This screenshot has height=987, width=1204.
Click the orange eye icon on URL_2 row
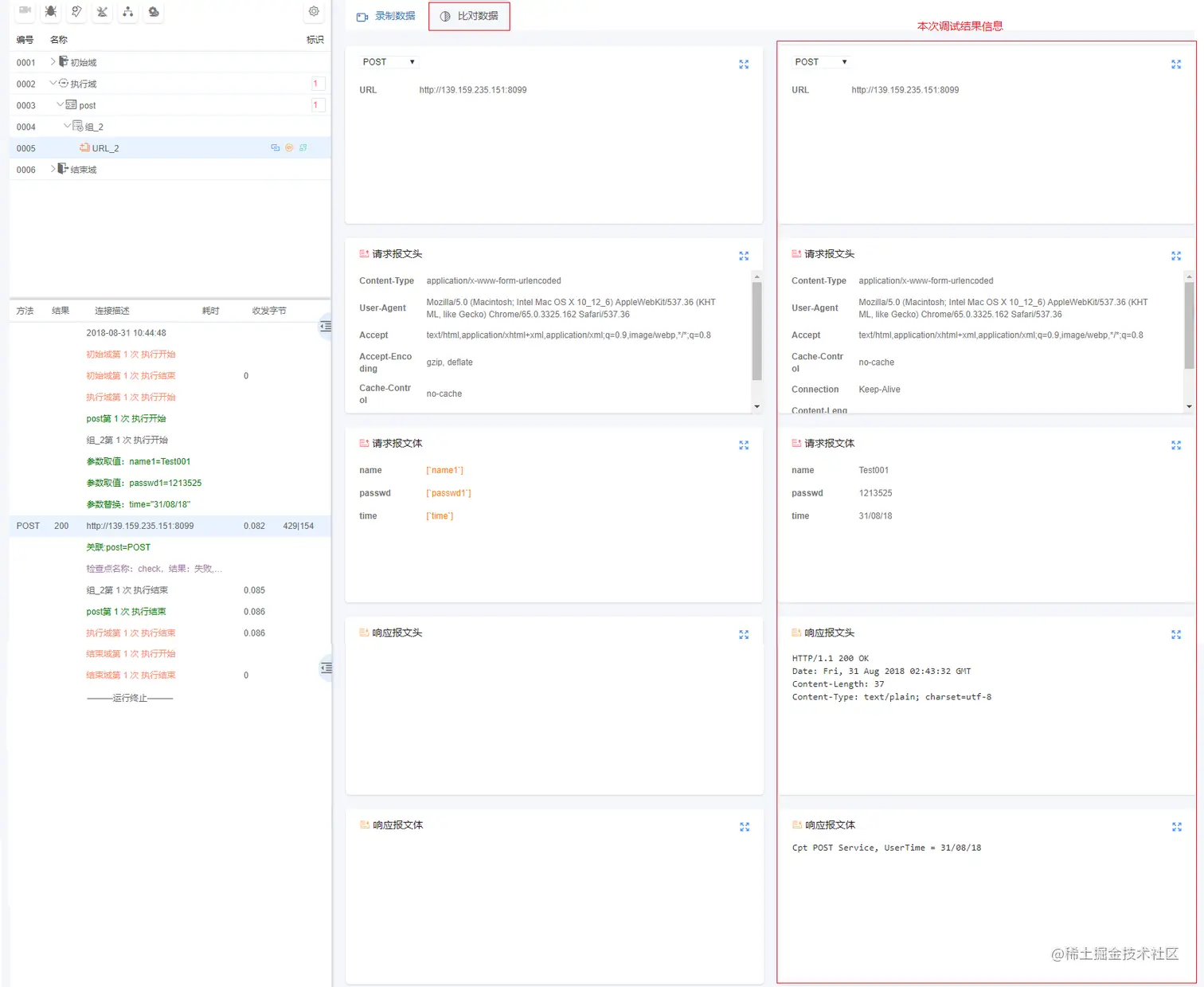coord(289,147)
